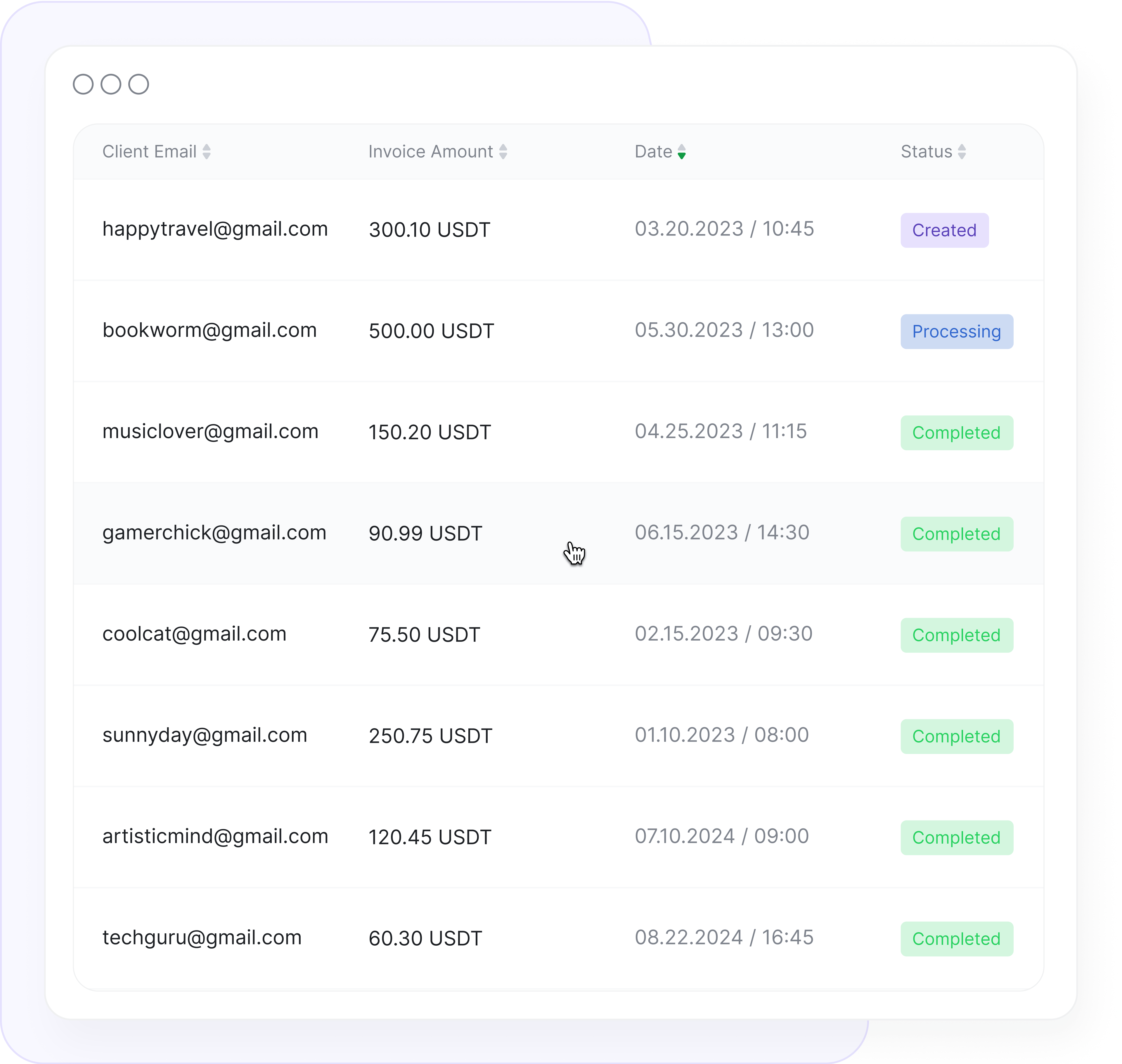Select the coolcat@gmail.com email
Viewport: 1122px width, 1064px height.
pos(194,634)
